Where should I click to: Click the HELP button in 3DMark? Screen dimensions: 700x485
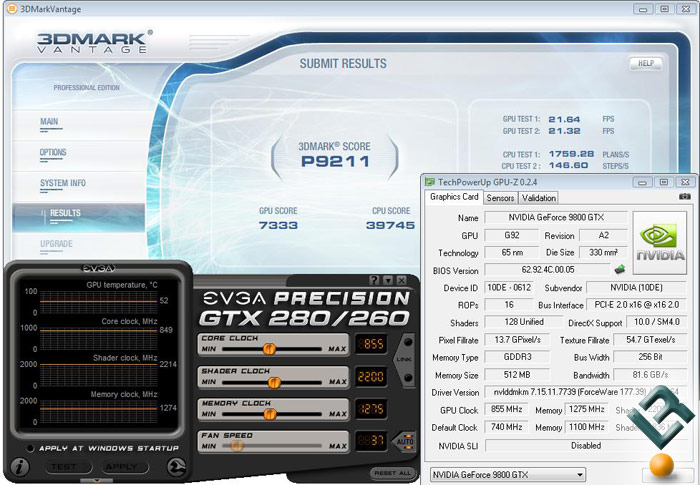click(646, 63)
